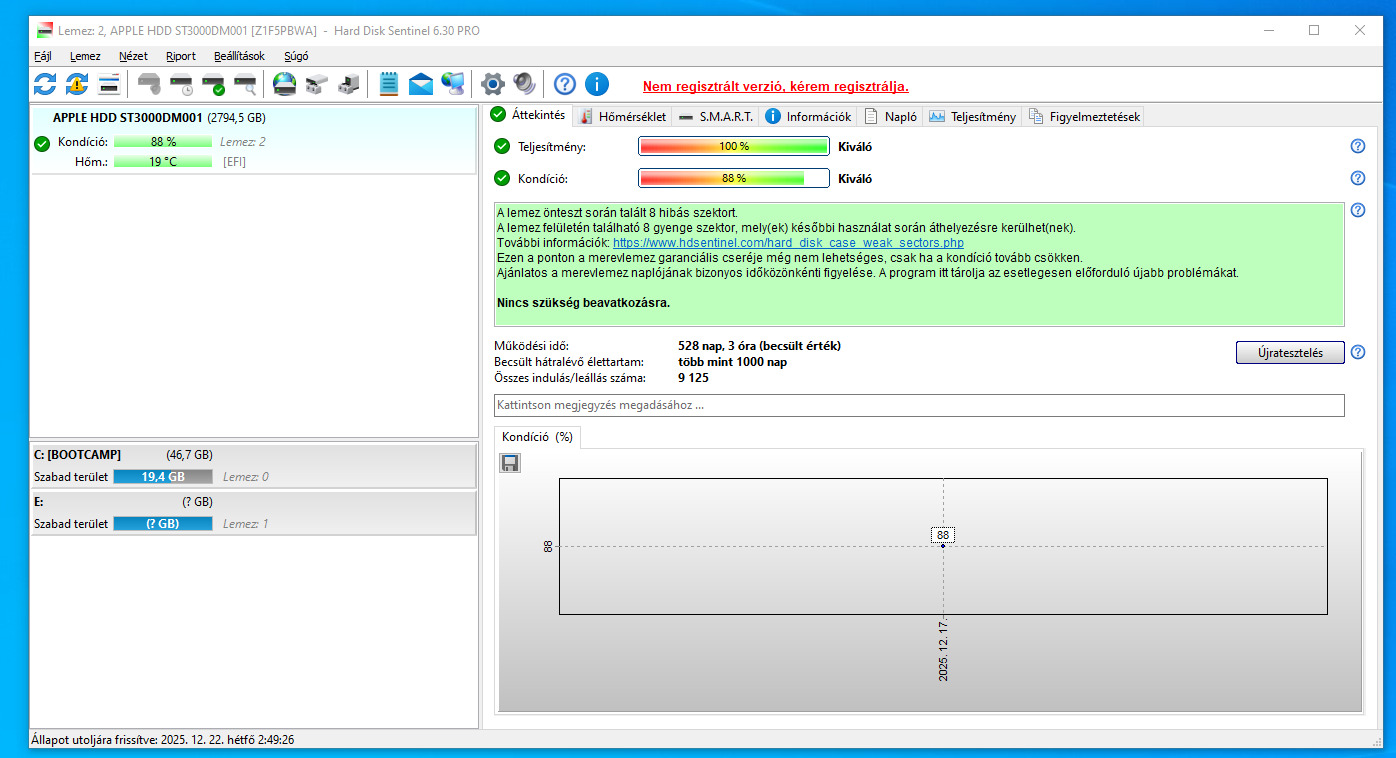The height and width of the screenshot is (758, 1396).
Task: Switch to the Áttekintés tab
Action: (x=529, y=115)
